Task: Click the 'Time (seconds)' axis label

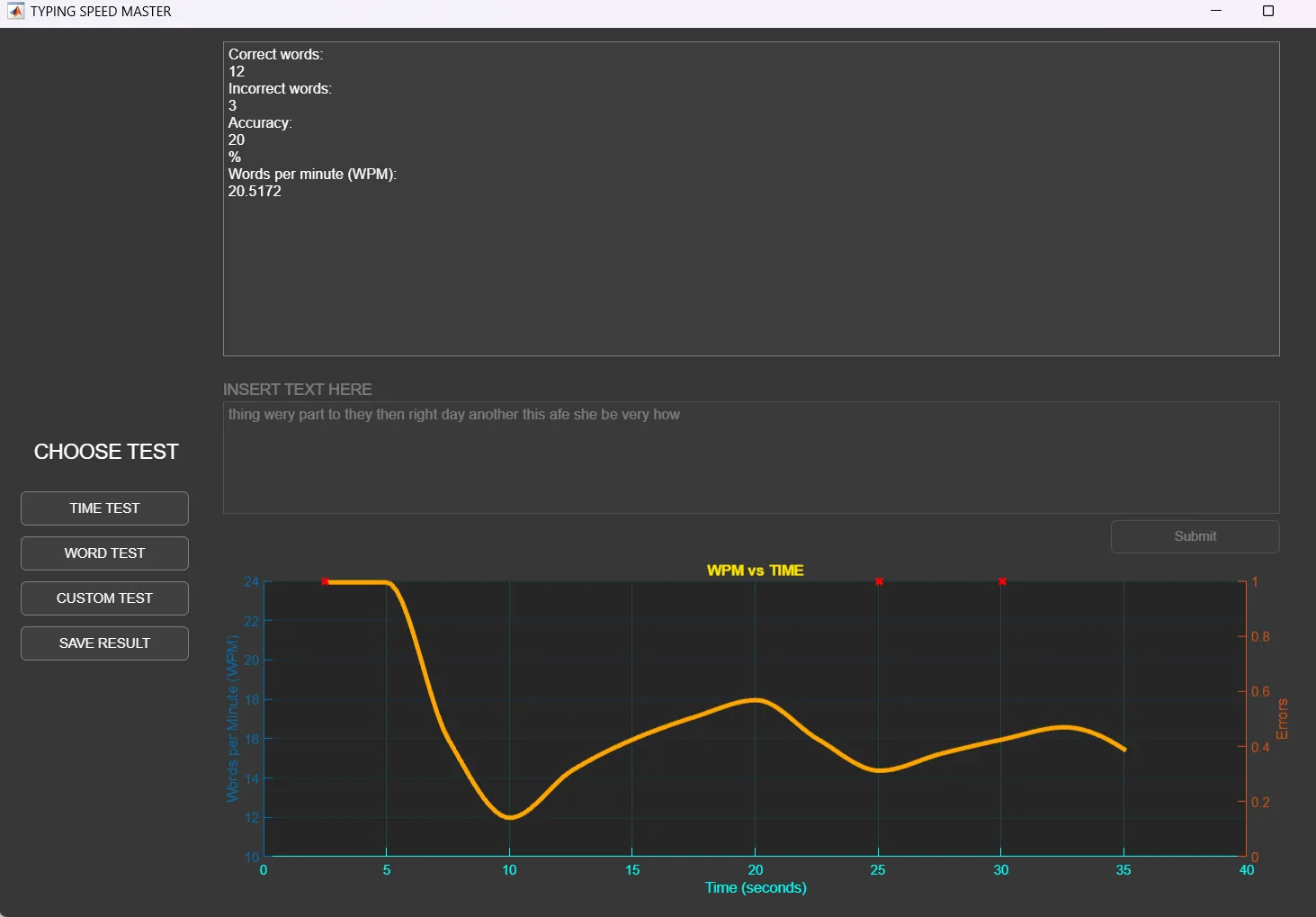Action: coord(756,887)
